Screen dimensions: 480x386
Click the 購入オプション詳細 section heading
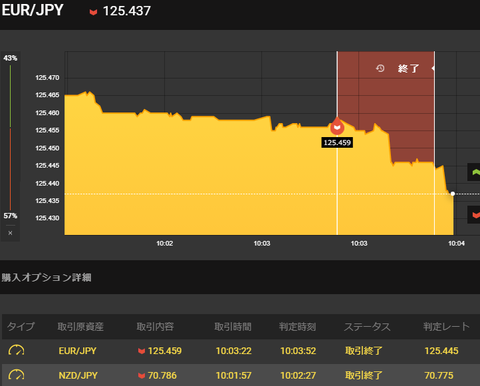point(47,277)
